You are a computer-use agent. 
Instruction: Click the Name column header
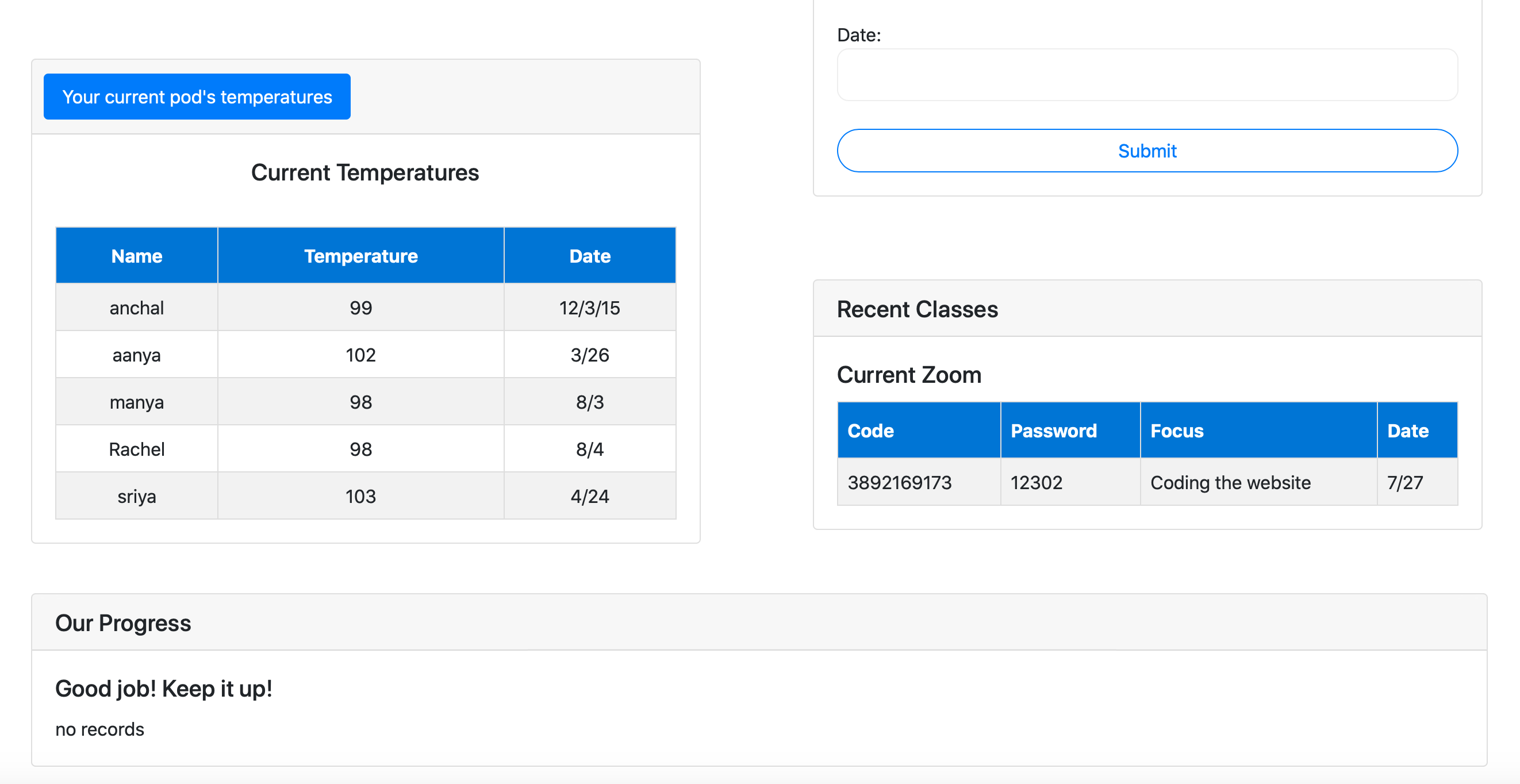point(136,256)
